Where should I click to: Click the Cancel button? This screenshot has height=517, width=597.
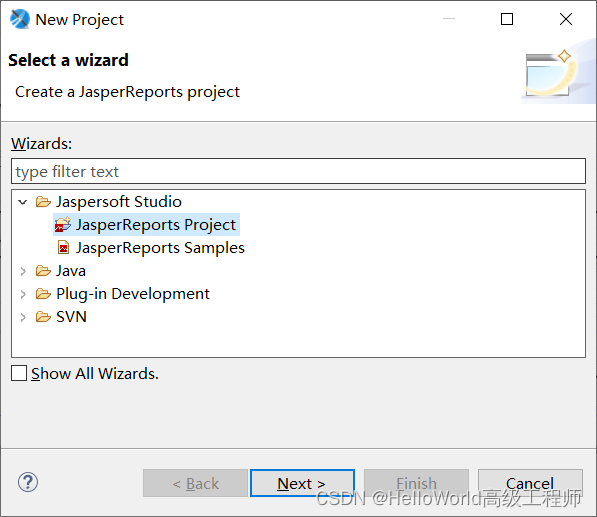[x=530, y=483]
